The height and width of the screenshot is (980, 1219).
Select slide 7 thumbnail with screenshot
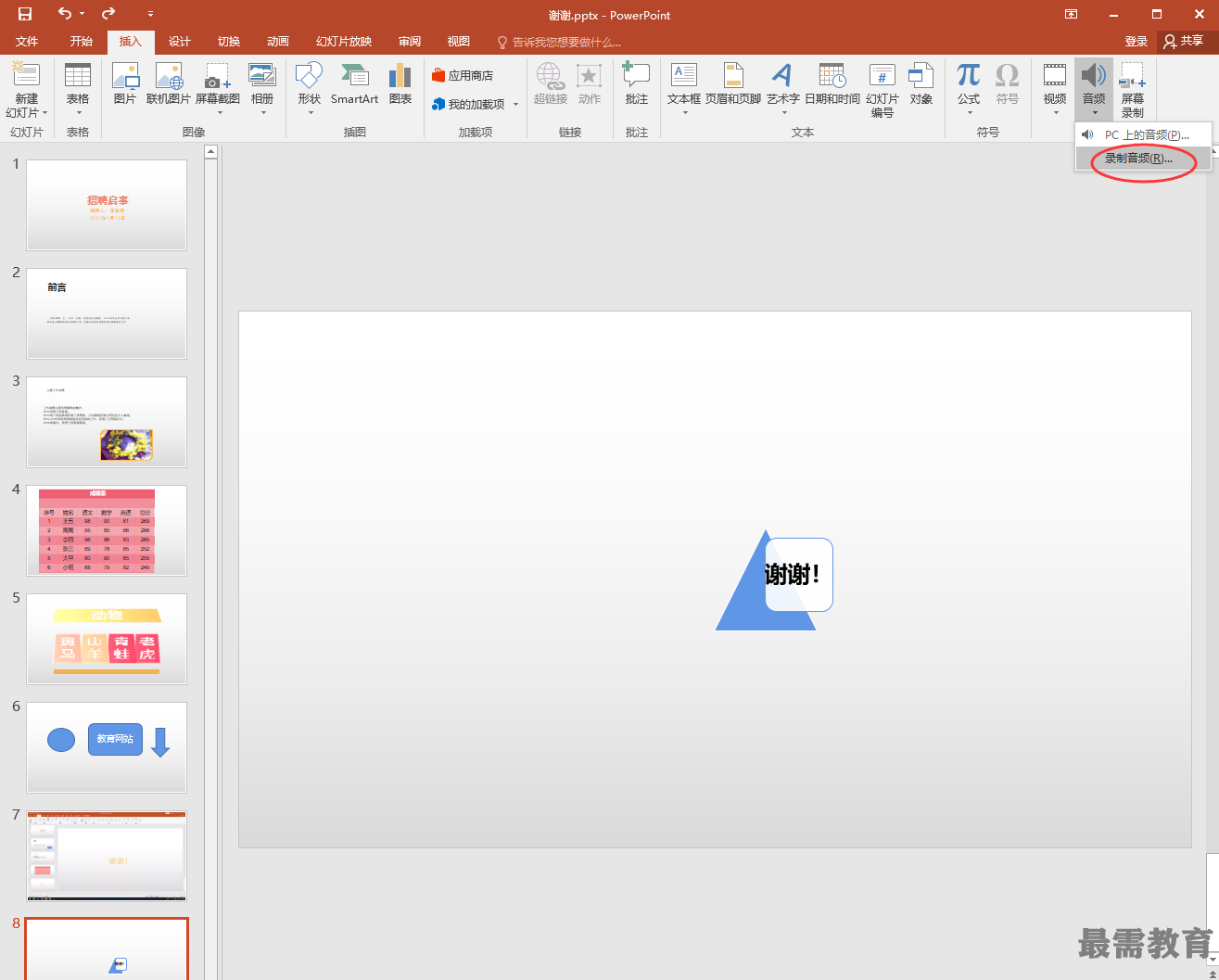tap(107, 856)
